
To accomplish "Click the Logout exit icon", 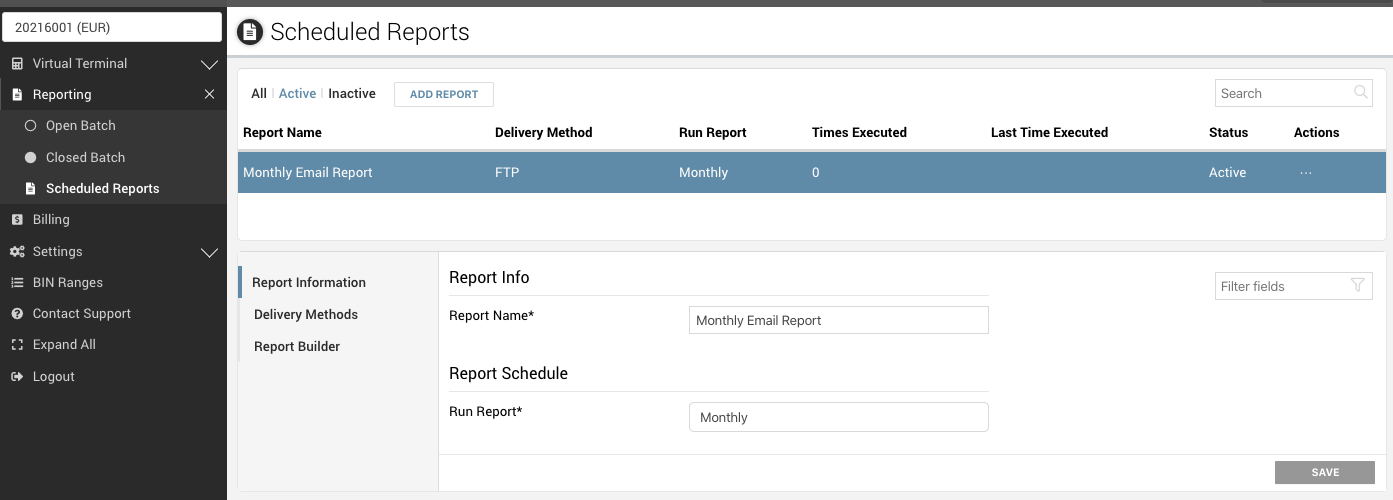I will pos(17,377).
